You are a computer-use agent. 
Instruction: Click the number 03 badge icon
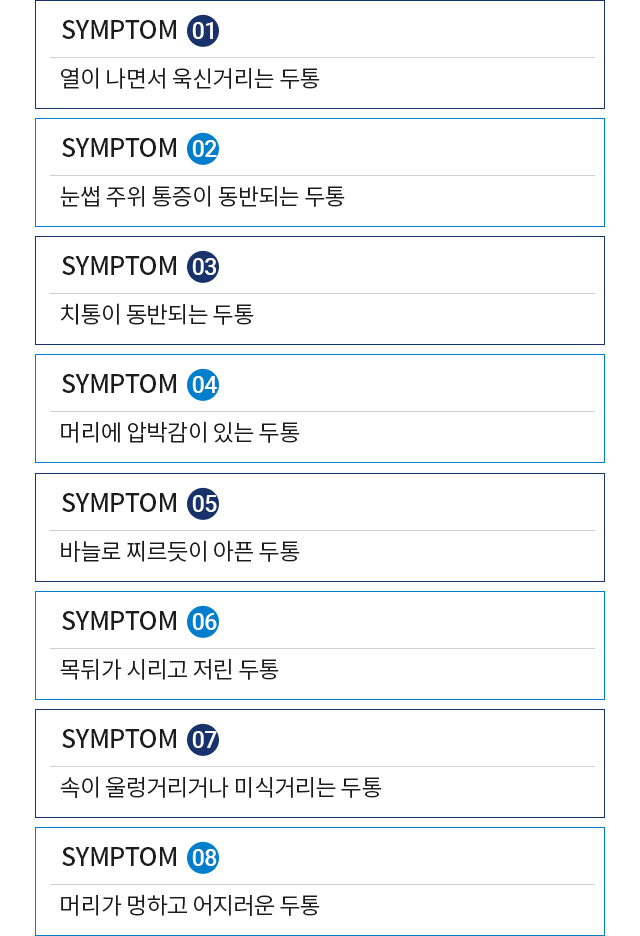(203, 267)
